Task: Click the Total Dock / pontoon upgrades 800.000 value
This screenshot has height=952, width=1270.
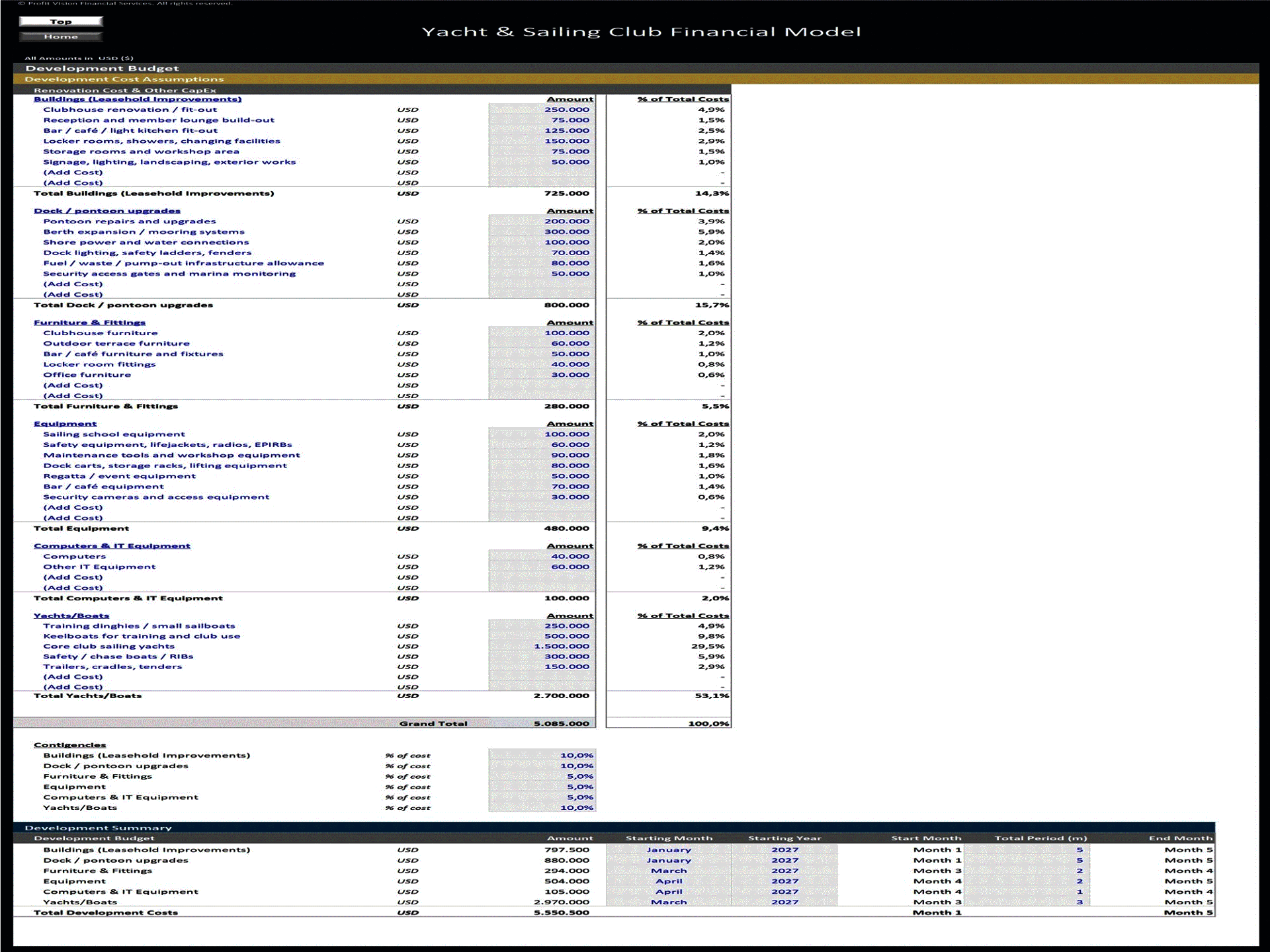Action: pos(567,305)
